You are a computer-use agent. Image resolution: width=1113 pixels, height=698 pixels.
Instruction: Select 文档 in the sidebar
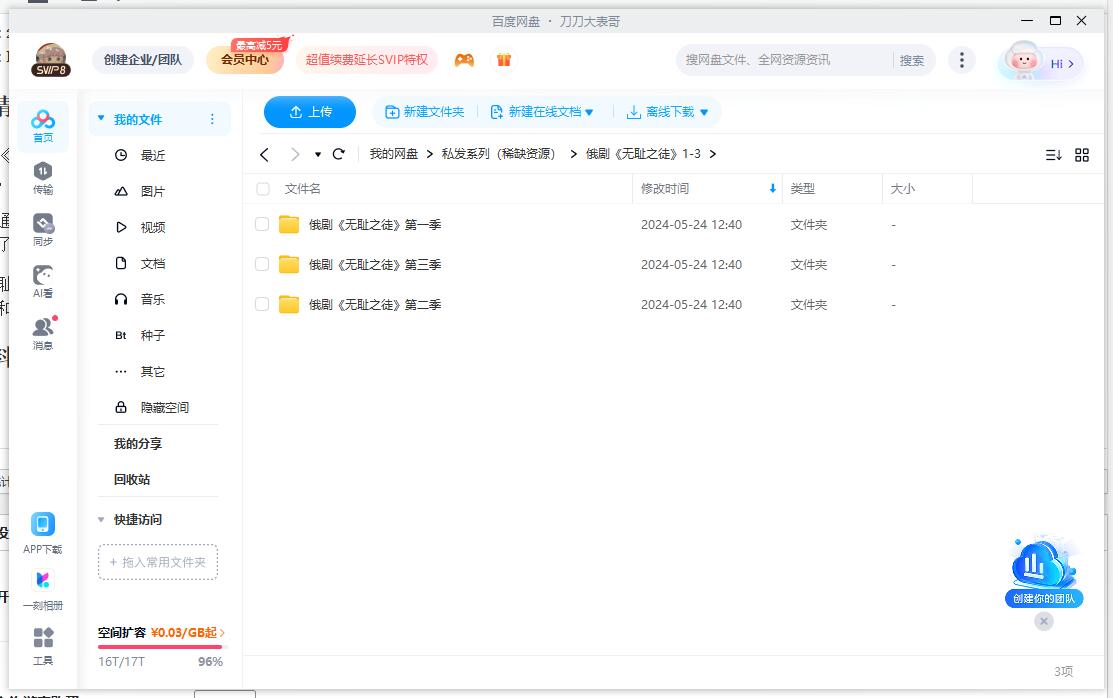(x=153, y=263)
